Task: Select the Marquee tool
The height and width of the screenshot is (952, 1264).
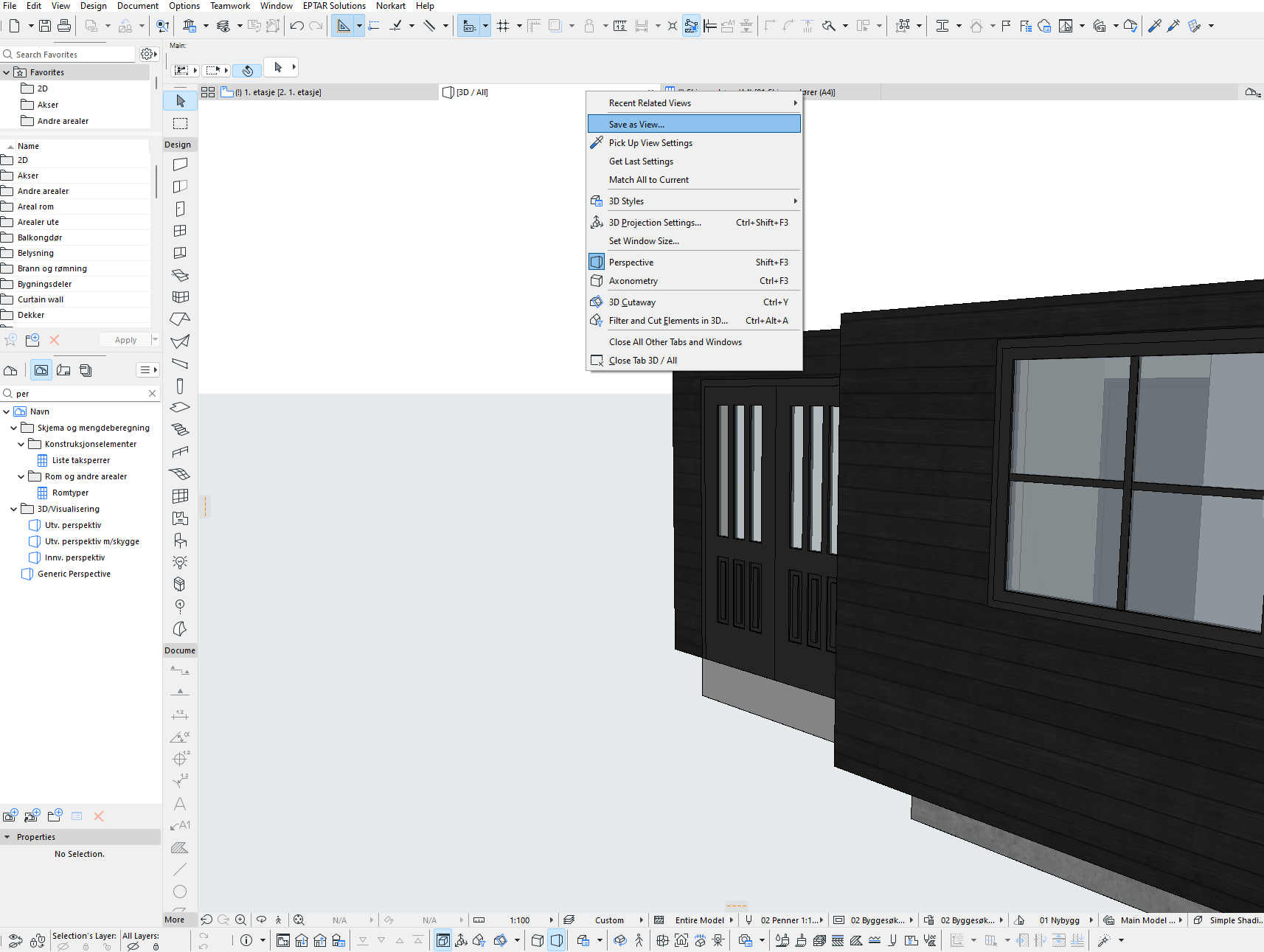Action: pyautogui.click(x=180, y=123)
